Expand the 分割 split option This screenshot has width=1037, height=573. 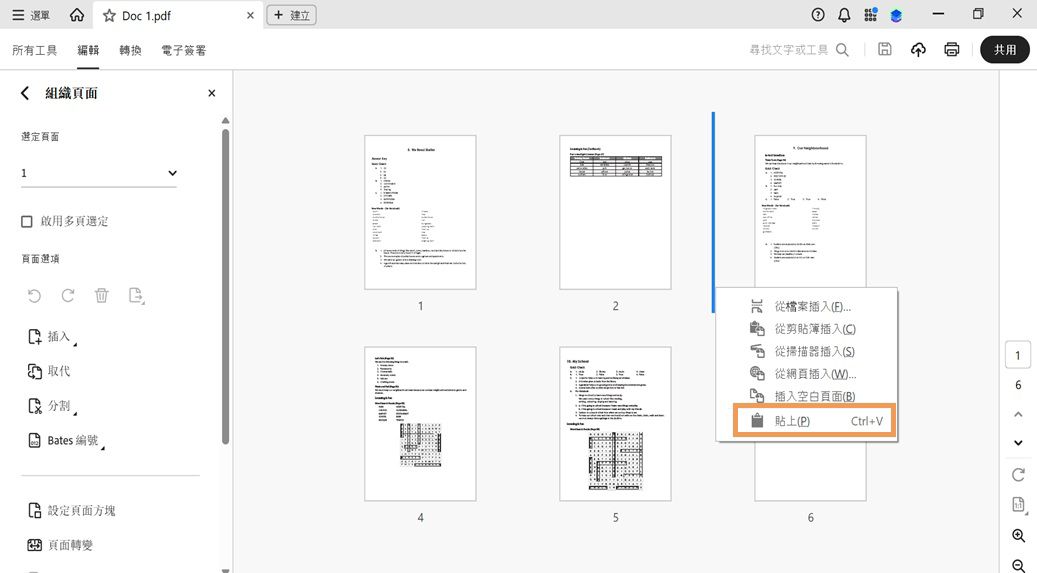pos(52,406)
